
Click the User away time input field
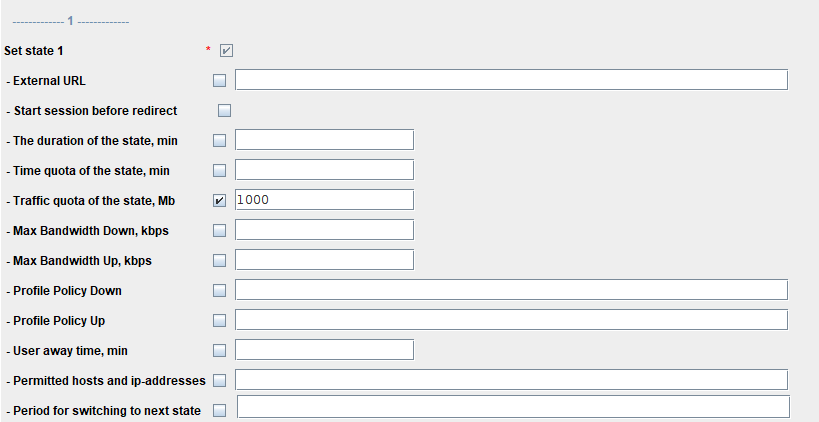[x=324, y=350]
